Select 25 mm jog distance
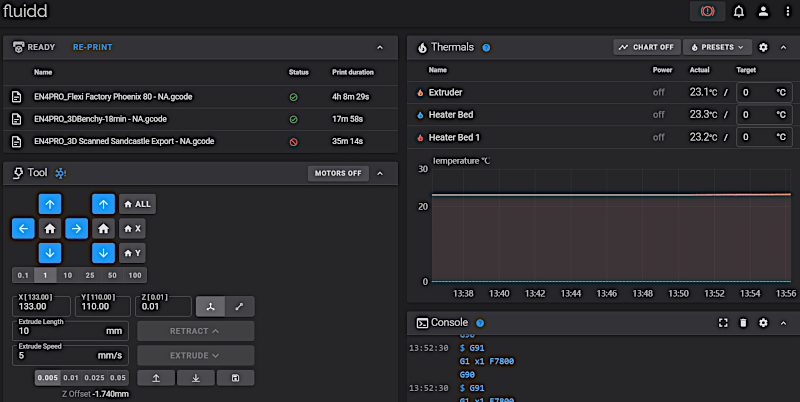The height and width of the screenshot is (402, 800). point(90,275)
